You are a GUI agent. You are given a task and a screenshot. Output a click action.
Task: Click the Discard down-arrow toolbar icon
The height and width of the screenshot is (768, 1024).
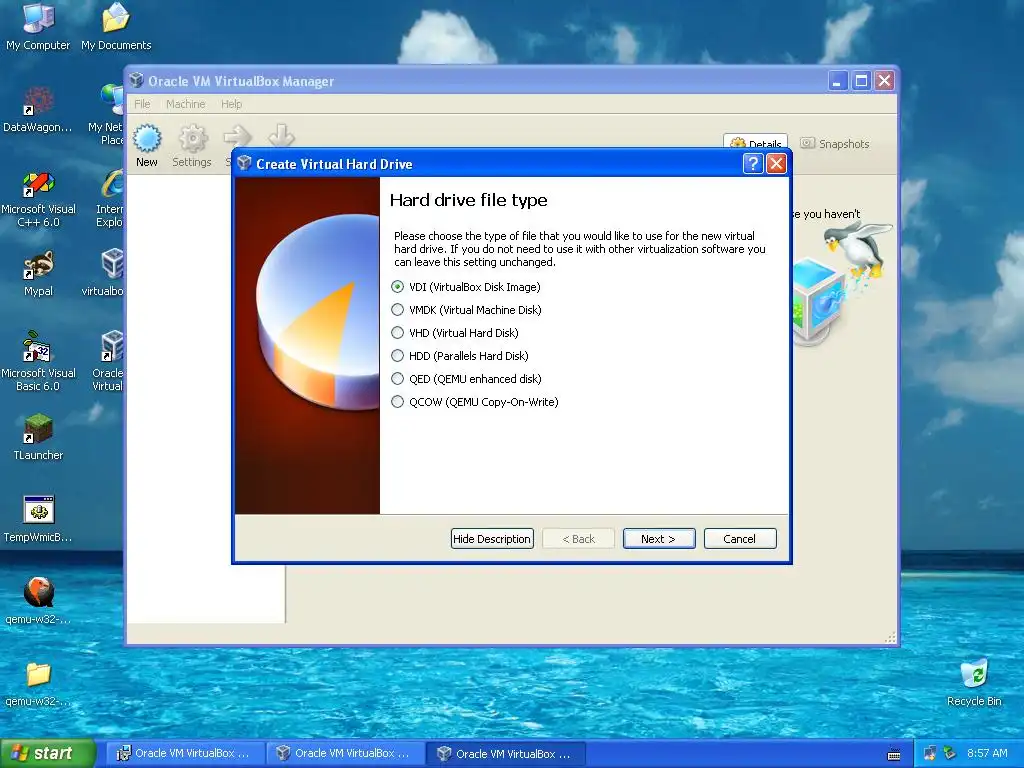coord(281,136)
